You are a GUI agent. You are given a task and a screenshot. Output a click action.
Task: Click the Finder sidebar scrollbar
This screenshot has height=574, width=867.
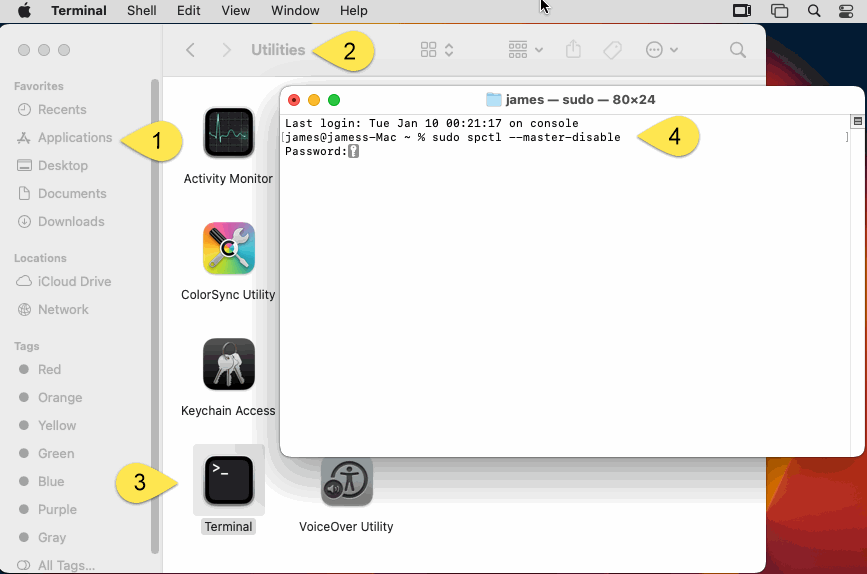pos(155,316)
